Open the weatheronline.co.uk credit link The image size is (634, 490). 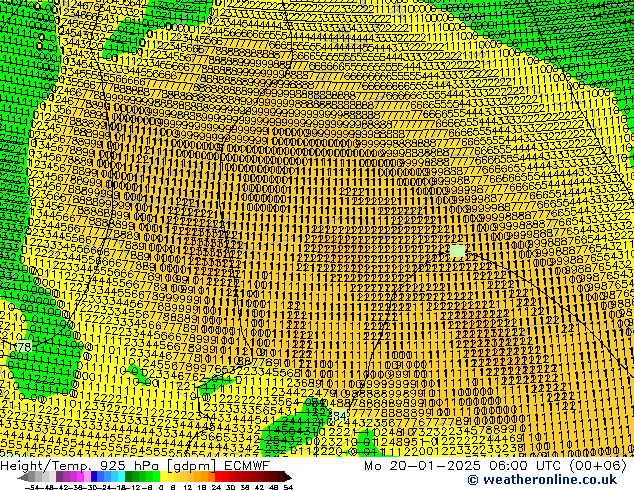point(542,480)
